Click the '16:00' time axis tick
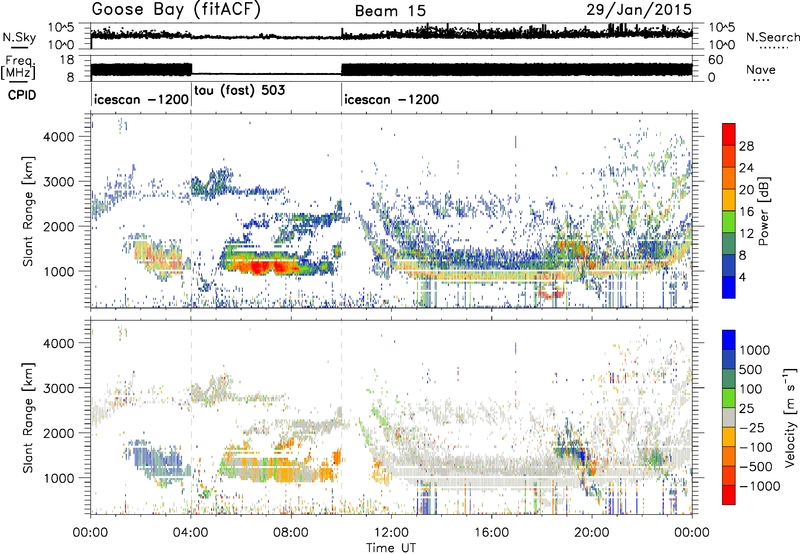This screenshot has width=800, height=554. (491, 533)
